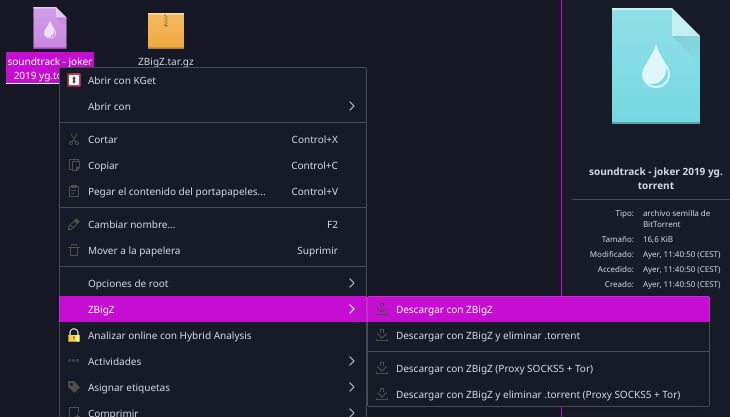
Task: Choose Copiar from the context menu
Action: (213, 165)
